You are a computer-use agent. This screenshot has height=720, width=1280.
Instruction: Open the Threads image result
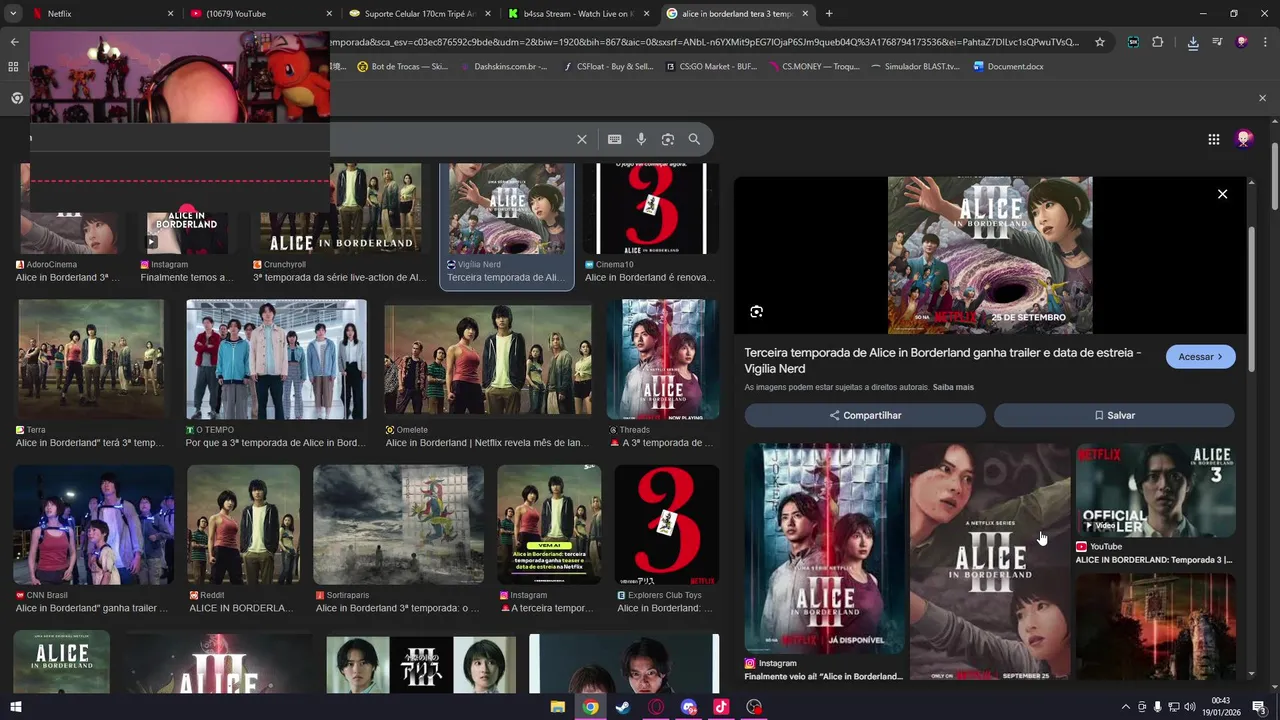point(663,360)
